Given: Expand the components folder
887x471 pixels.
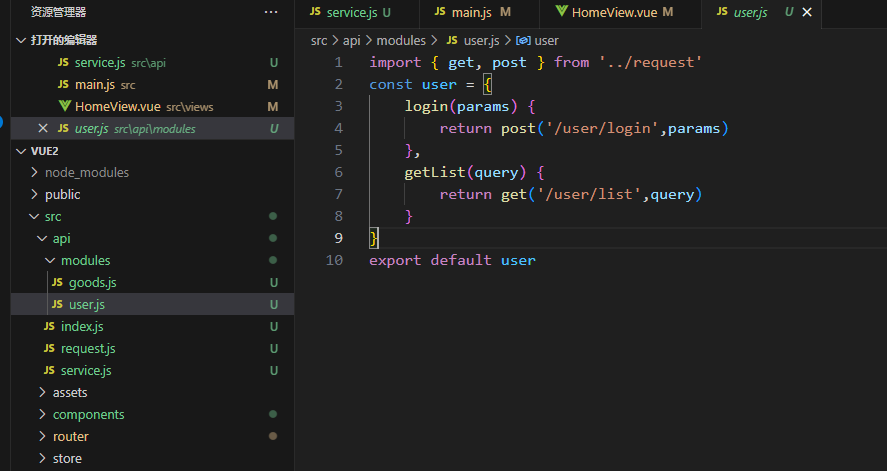Looking at the screenshot, I should tap(42, 414).
